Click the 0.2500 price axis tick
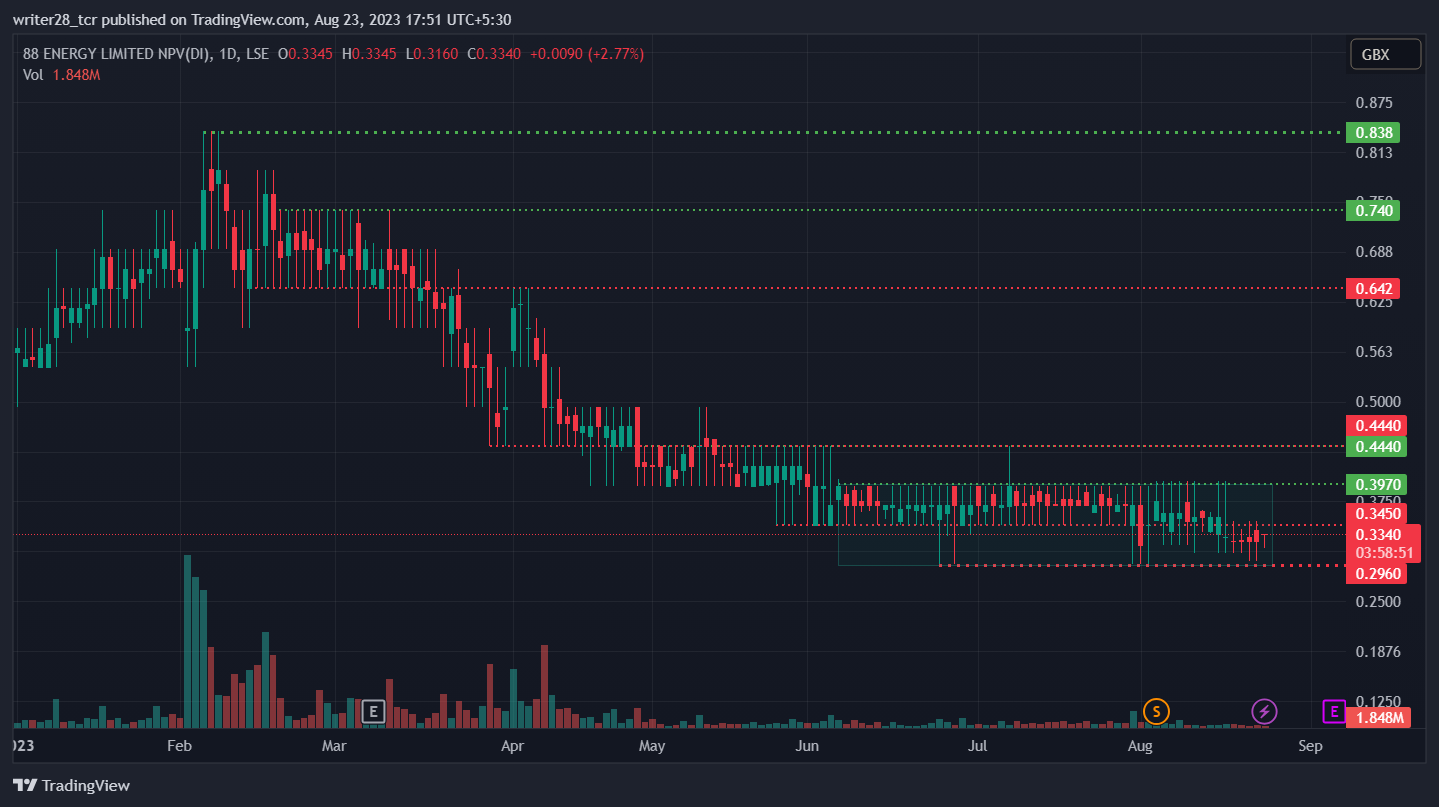The height and width of the screenshot is (807, 1439). [x=1376, y=602]
